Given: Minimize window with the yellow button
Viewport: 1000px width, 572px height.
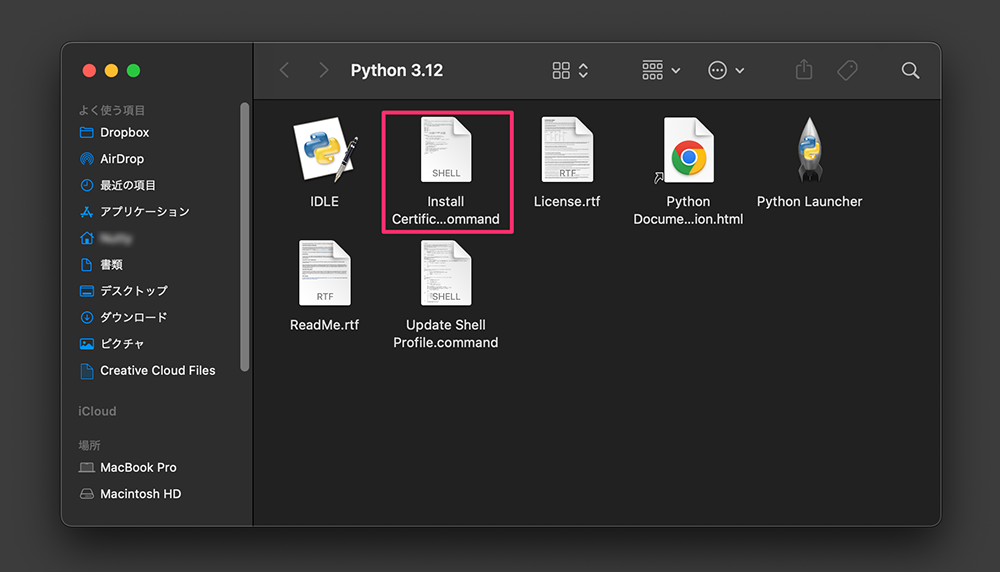Looking at the screenshot, I should (111, 71).
